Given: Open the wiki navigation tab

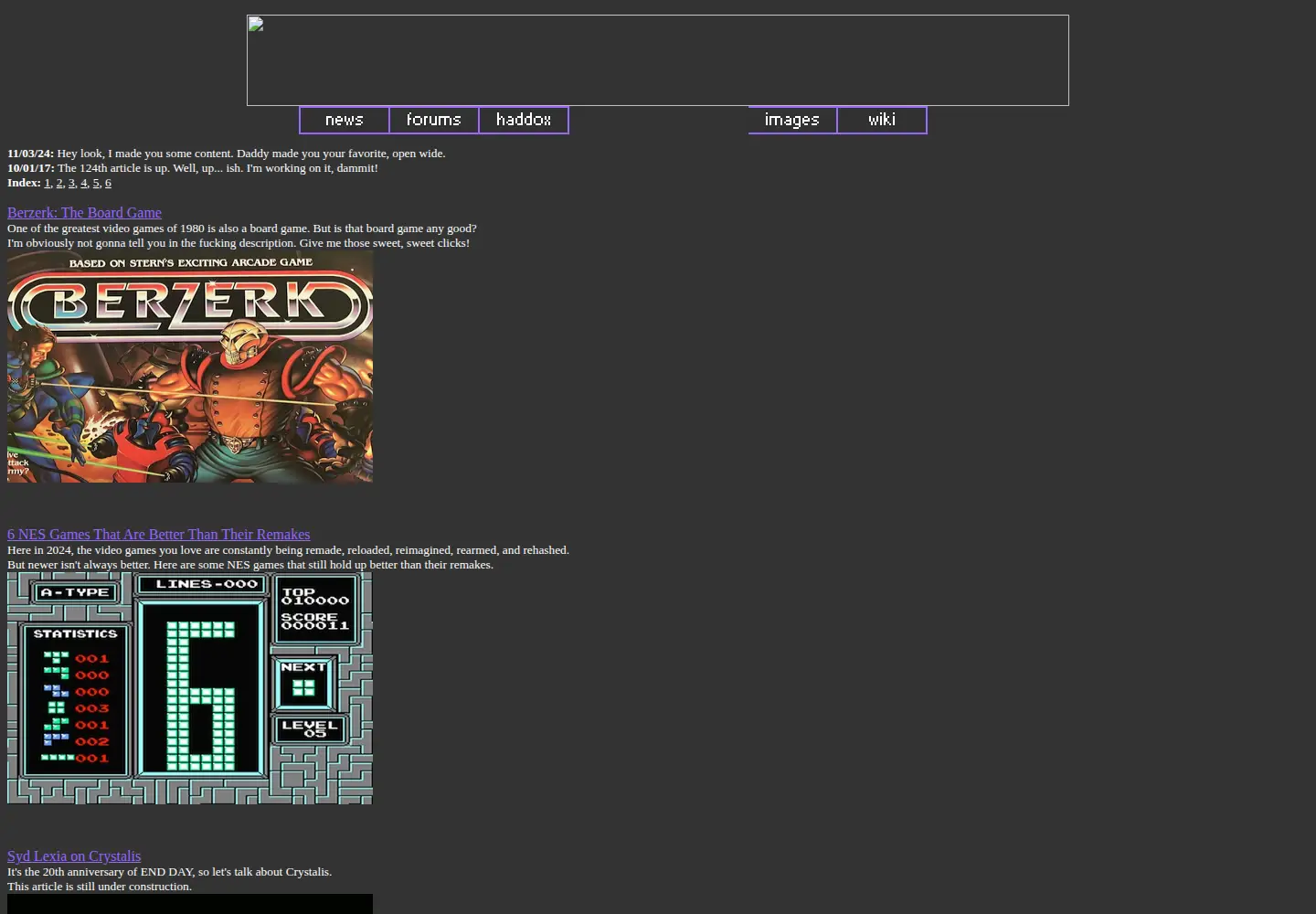Looking at the screenshot, I should [882, 121].
